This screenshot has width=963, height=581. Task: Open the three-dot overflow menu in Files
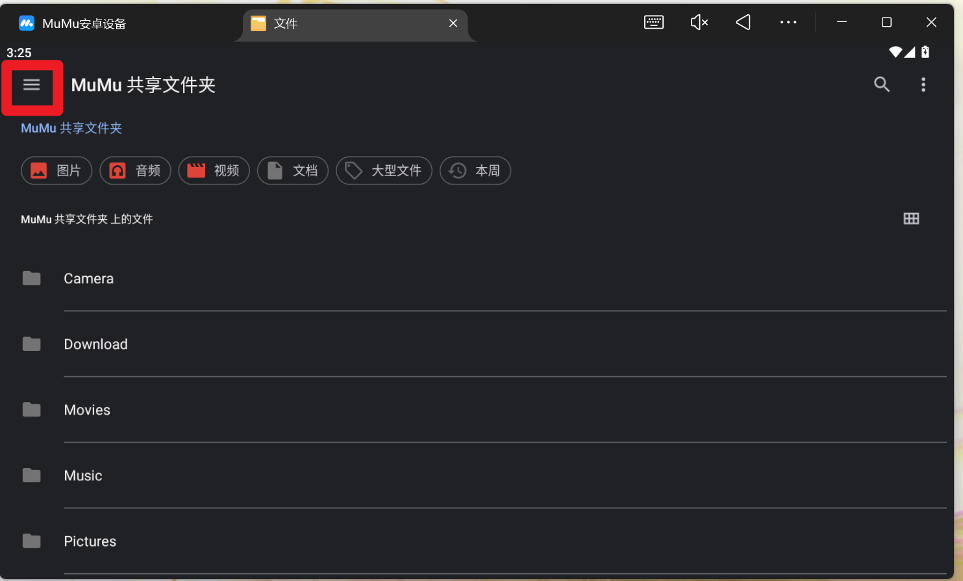point(923,85)
